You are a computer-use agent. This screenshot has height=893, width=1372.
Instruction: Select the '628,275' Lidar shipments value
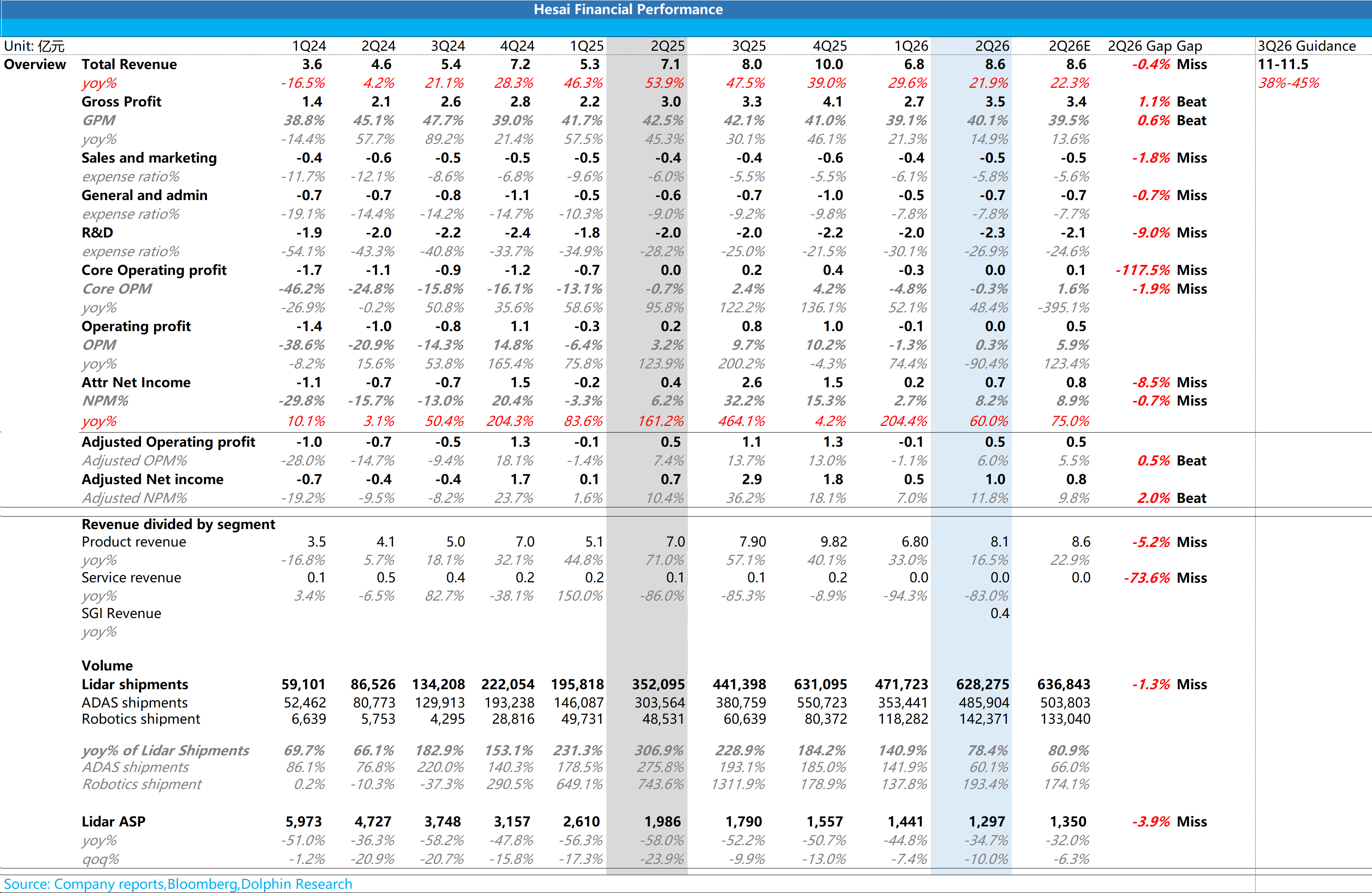pos(982,684)
